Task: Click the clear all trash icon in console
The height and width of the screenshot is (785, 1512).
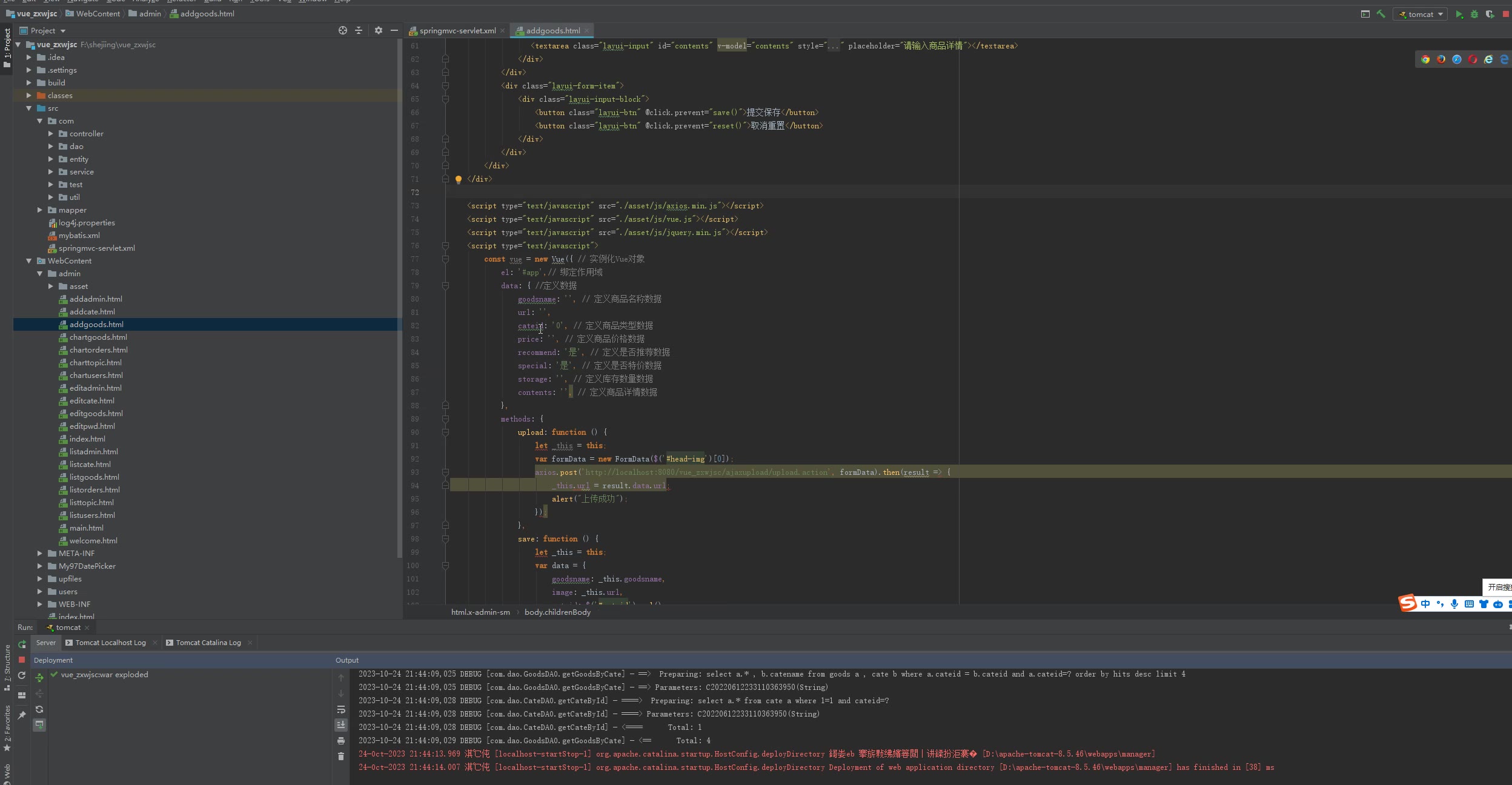Action: (x=341, y=756)
